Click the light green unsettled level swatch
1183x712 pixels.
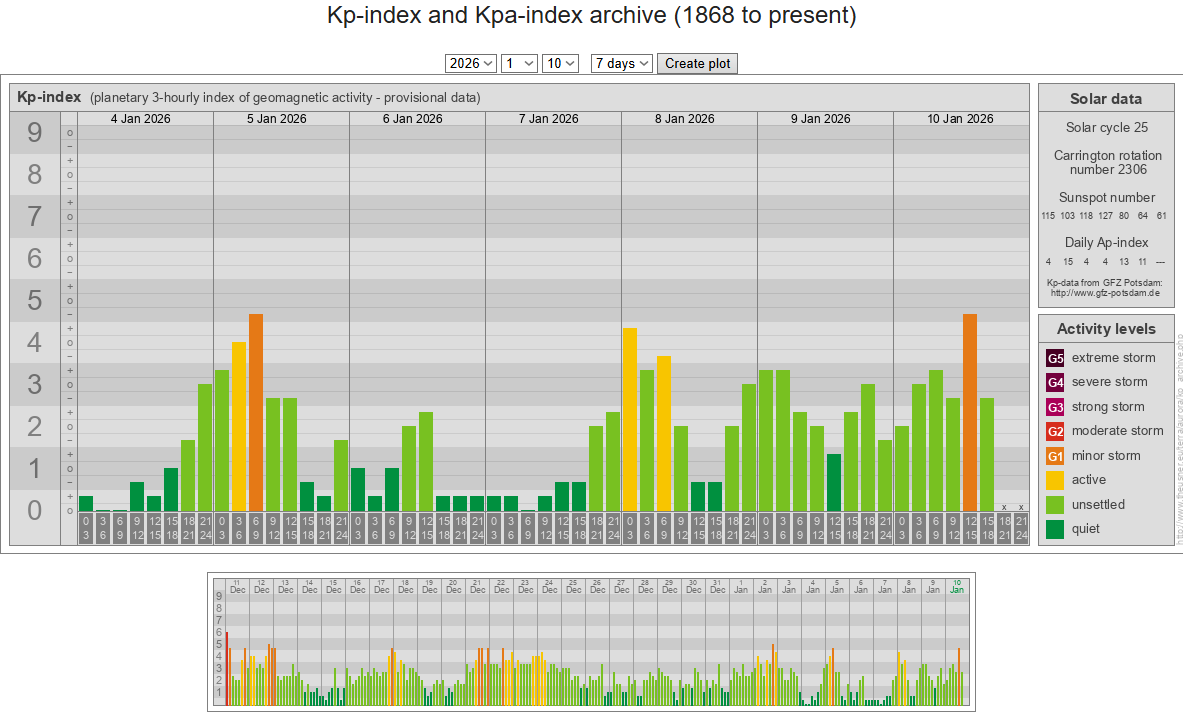[x=1055, y=505]
